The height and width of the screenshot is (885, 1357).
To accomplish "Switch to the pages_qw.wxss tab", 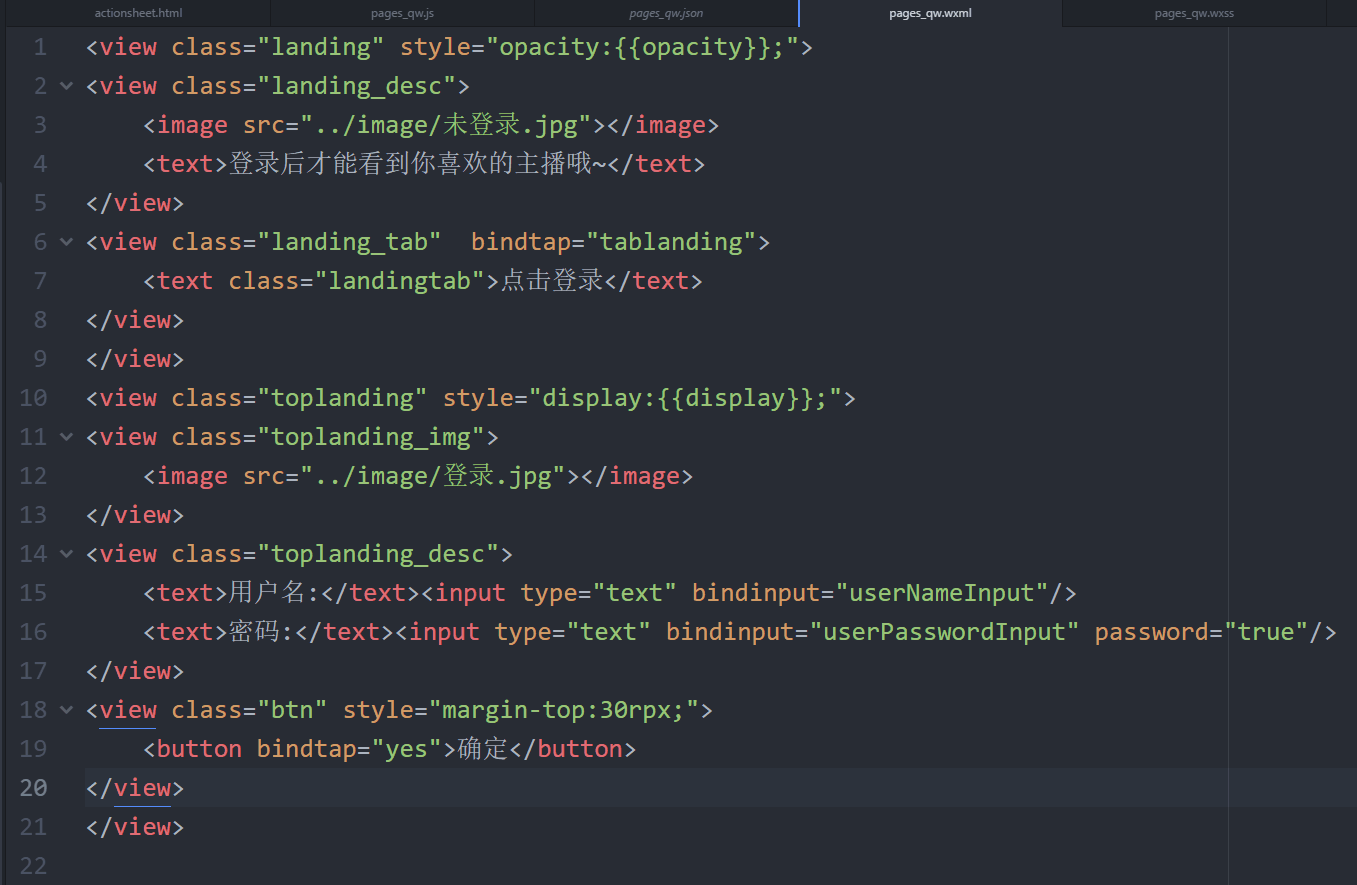I will tap(1194, 13).
